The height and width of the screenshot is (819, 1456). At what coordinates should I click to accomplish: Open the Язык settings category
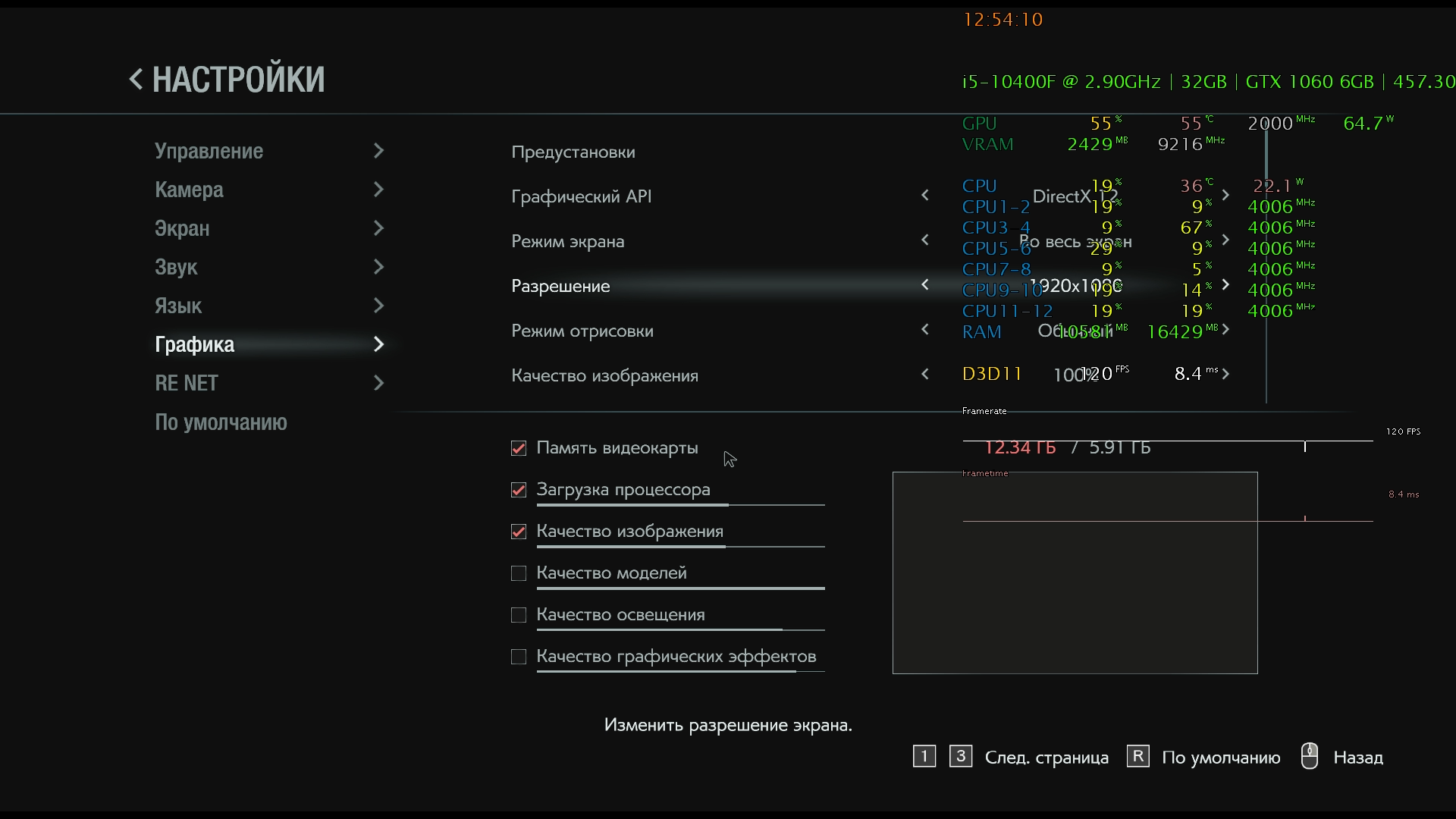178,306
